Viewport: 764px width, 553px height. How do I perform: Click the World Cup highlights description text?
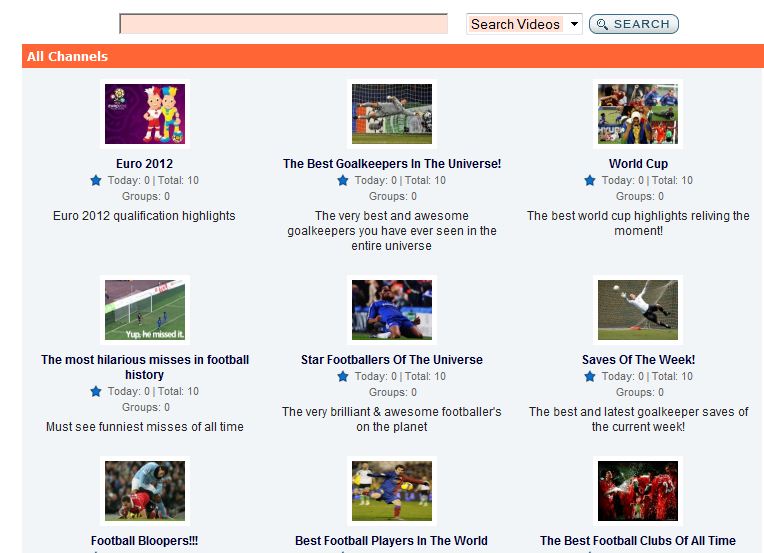(638, 223)
